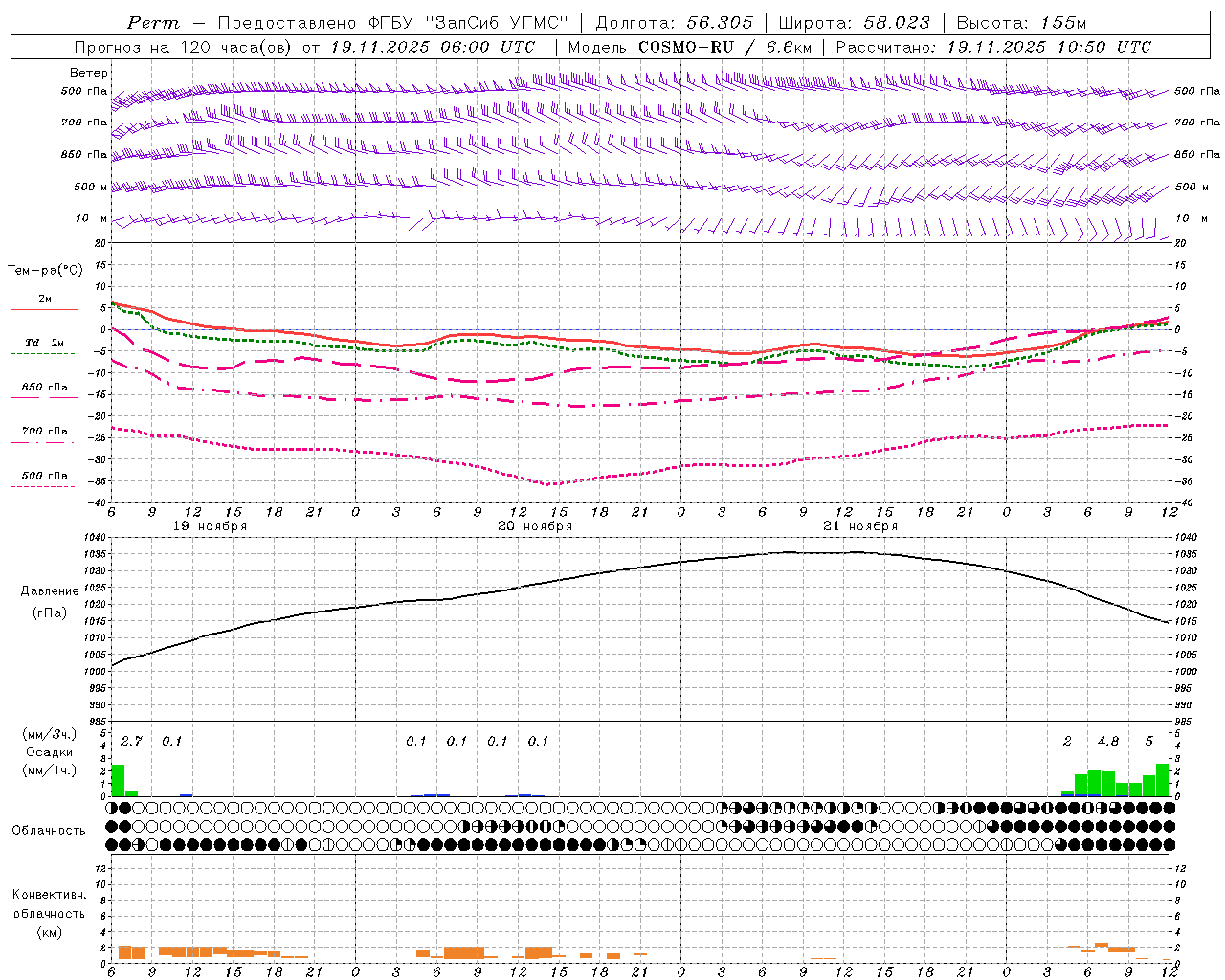Screen dimensions: 1225x980
Task: Click "Рассчитано: 19.11.2025 10:50 UTC" text
Action: [x=993, y=47]
